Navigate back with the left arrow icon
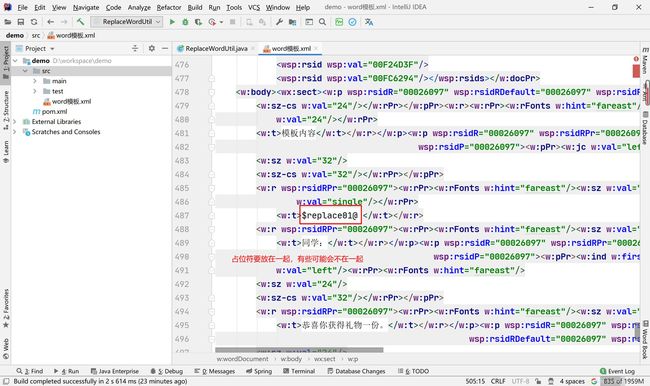Image resolution: width=650 pixels, height=386 pixels. (x=50, y=22)
